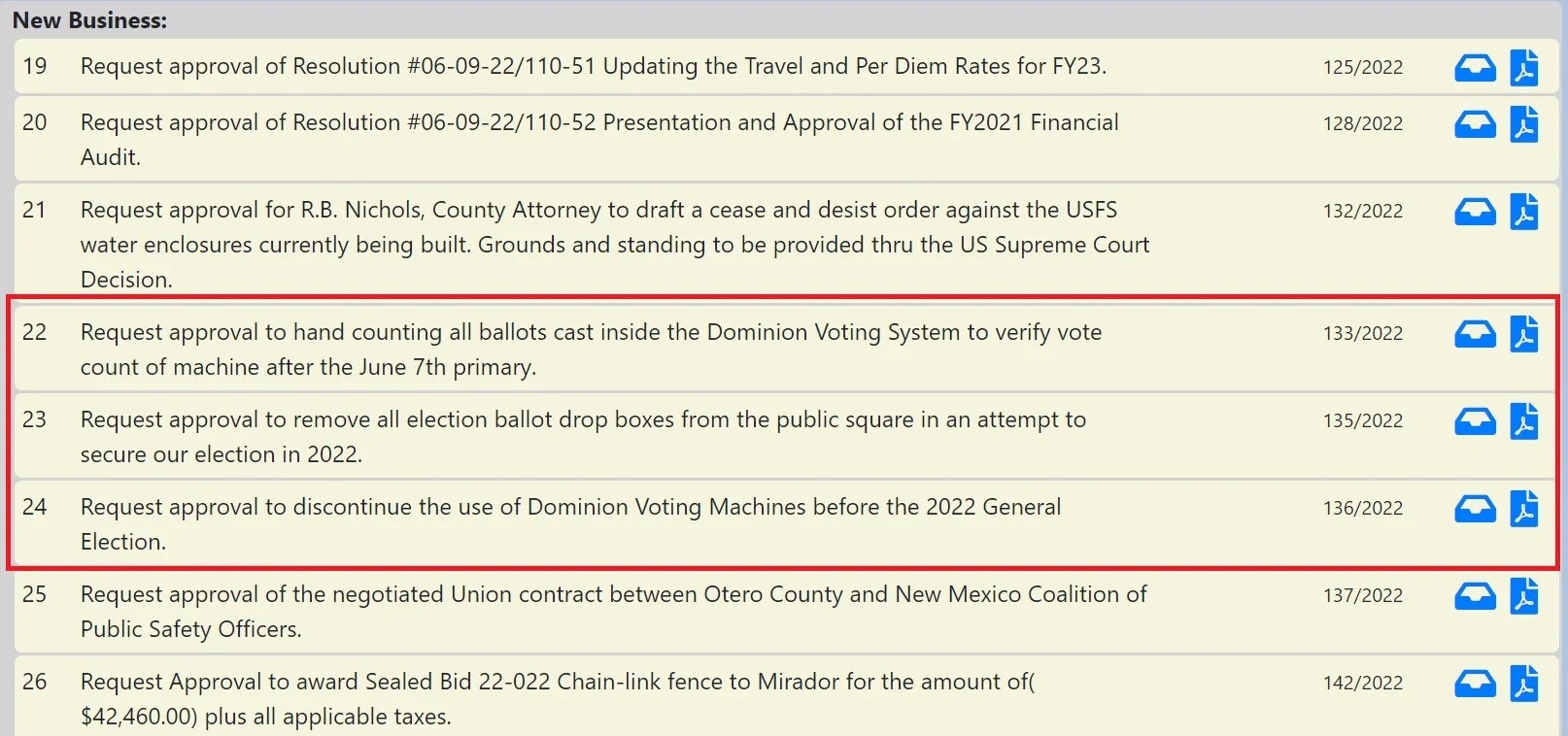Click the tray icon for item 26
This screenshot has height=736, width=1568.
[1475, 684]
